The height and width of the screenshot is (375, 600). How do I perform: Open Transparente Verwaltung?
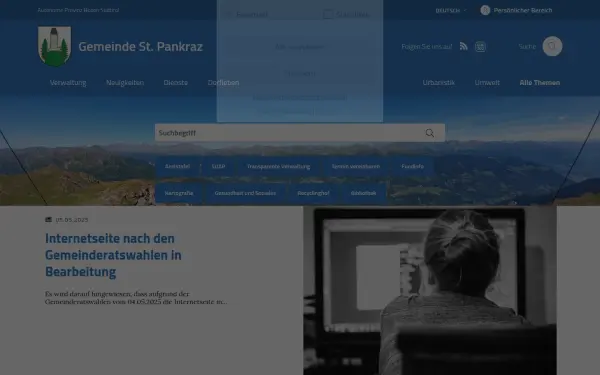click(x=279, y=166)
